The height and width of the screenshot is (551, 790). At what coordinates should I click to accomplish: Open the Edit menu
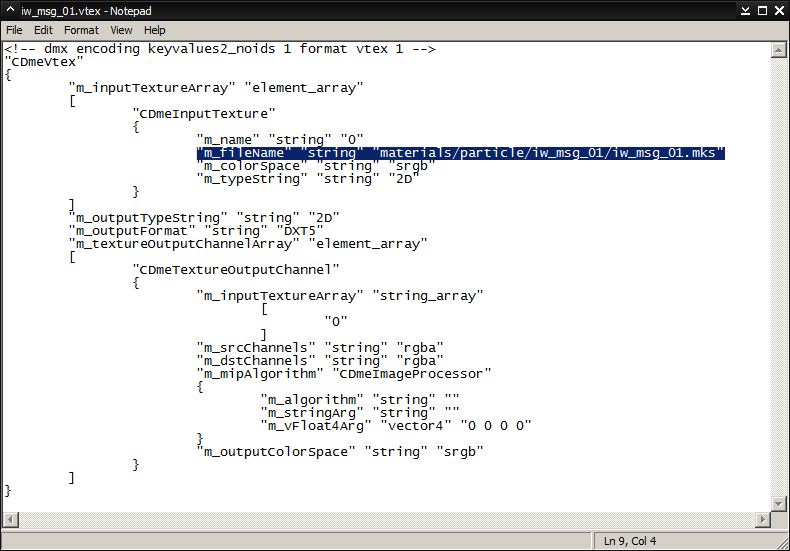(43, 30)
